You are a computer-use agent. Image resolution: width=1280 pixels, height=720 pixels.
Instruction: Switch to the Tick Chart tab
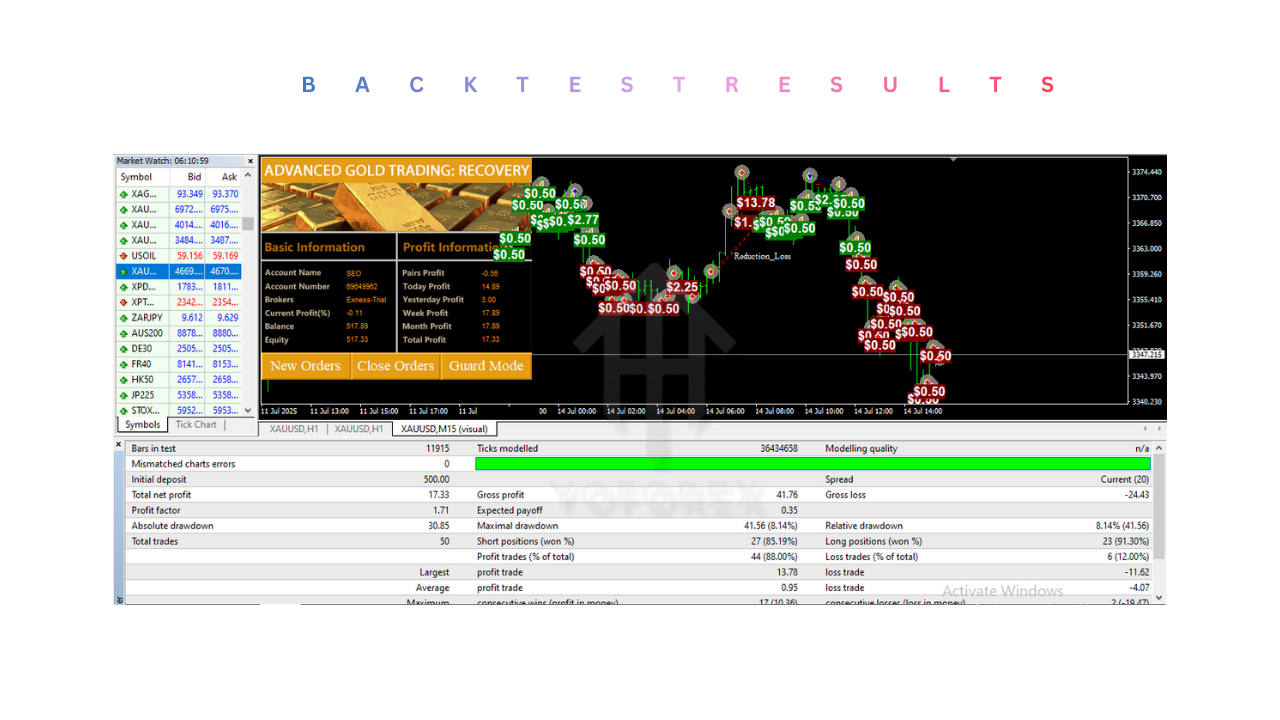click(197, 424)
